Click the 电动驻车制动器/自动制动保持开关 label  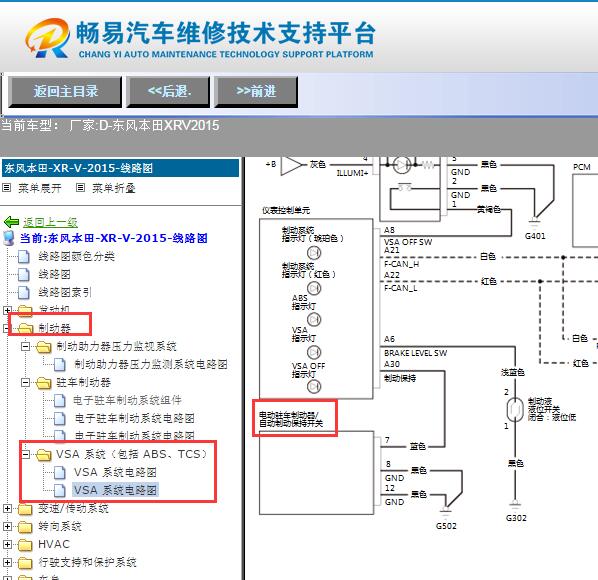click(x=291, y=419)
